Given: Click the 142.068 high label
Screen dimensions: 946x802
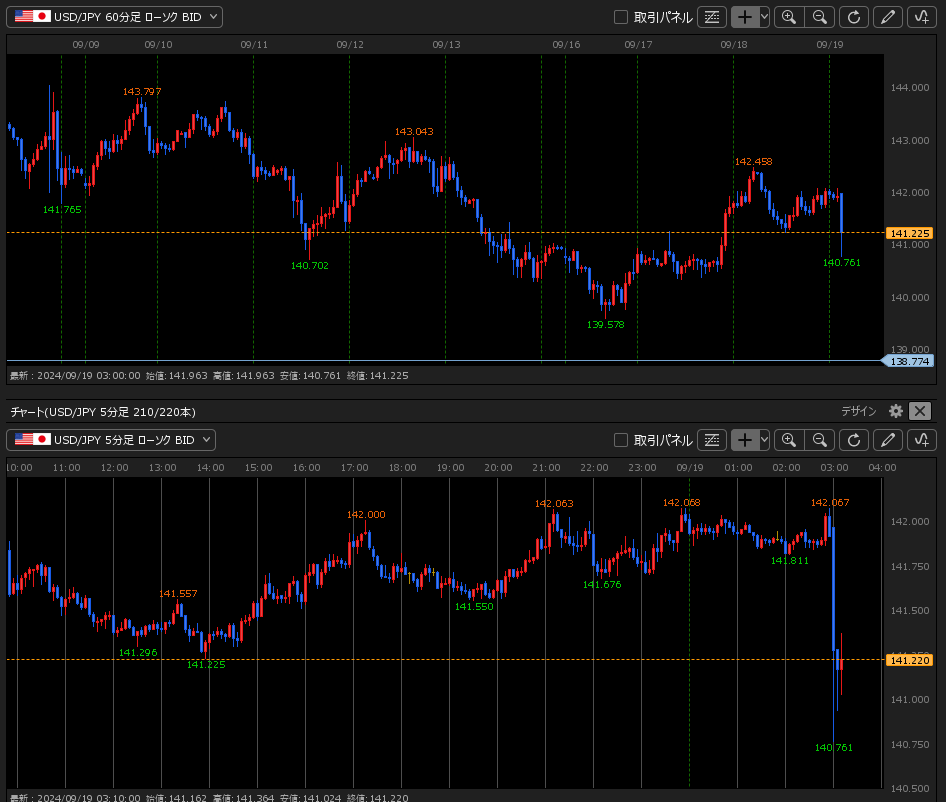Looking at the screenshot, I should [682, 503].
